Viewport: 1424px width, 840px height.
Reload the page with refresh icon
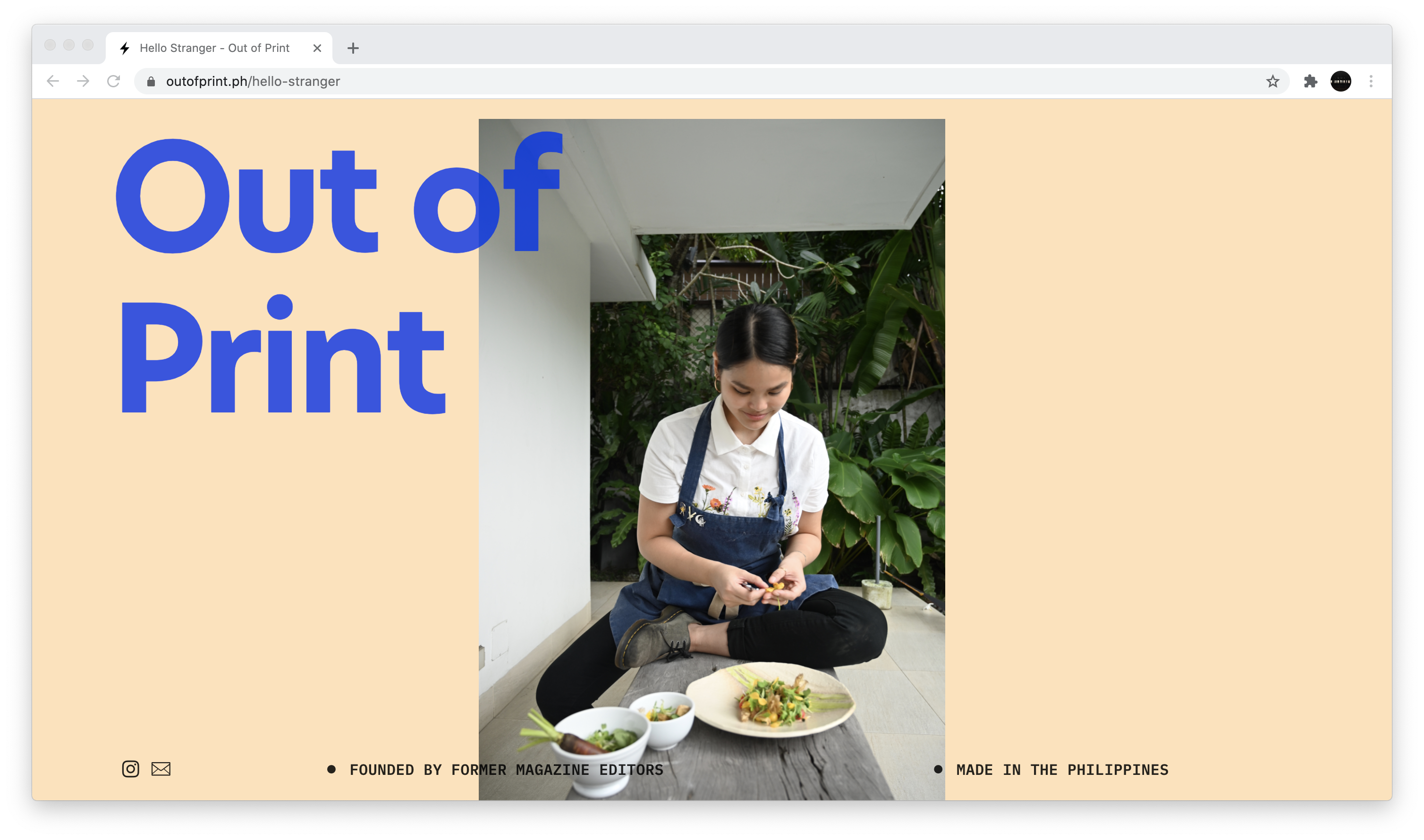point(114,82)
